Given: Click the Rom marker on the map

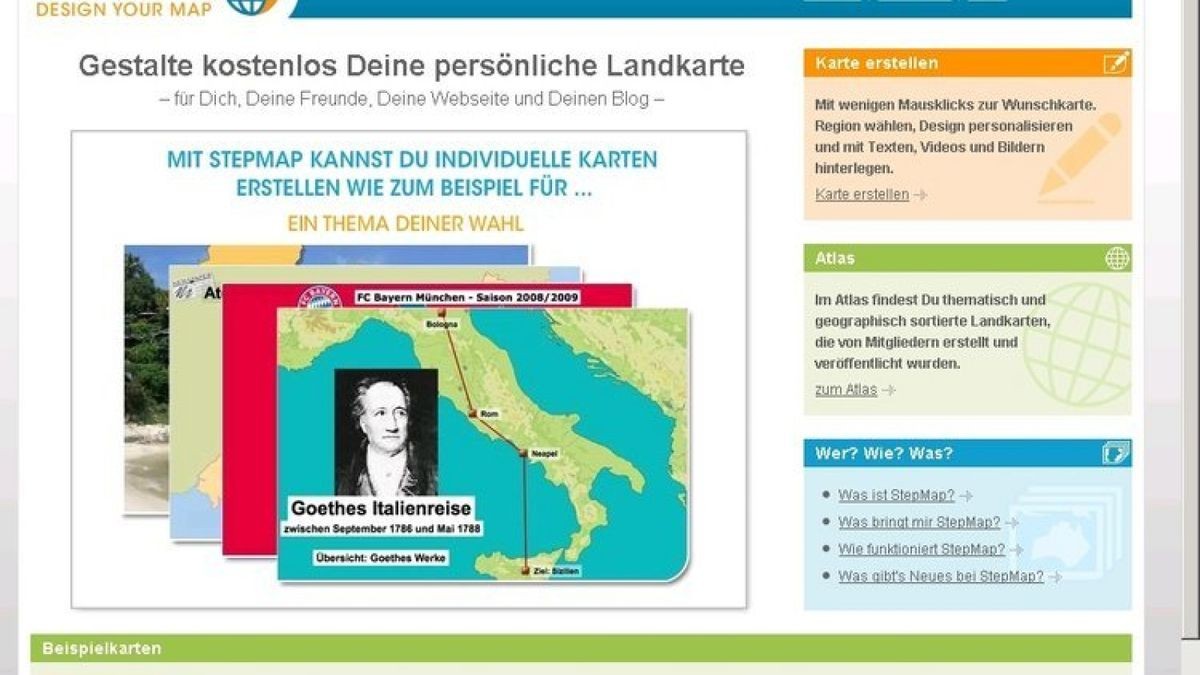Looking at the screenshot, I should [472, 413].
